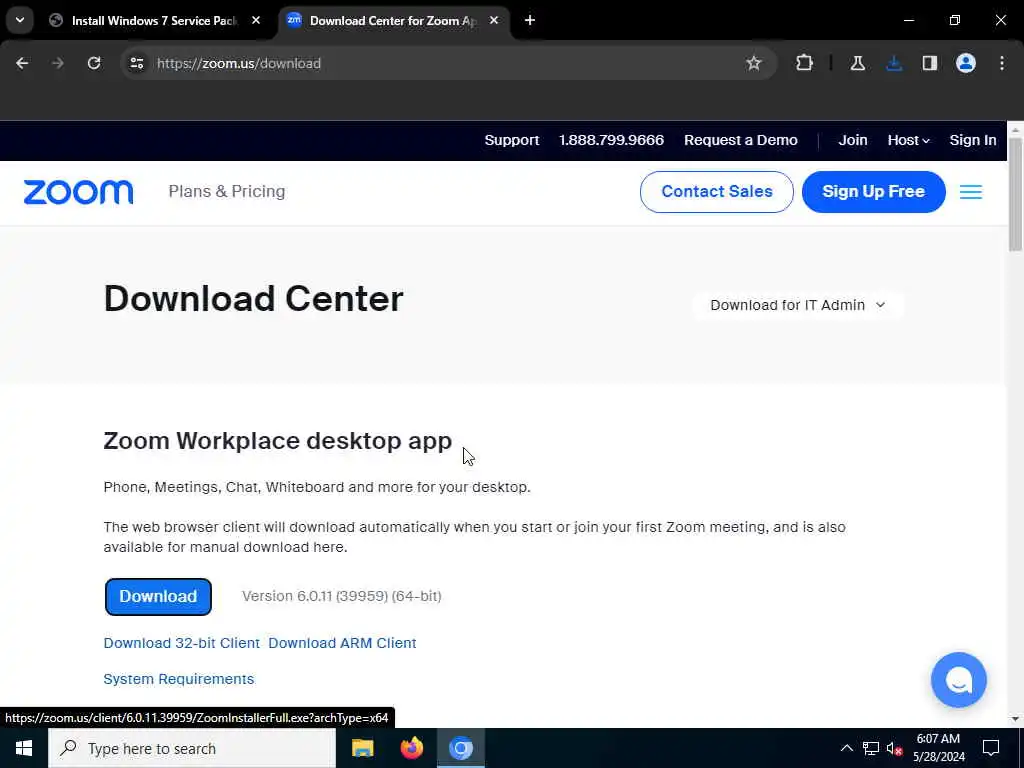Open Firefox from the taskbar

411,748
